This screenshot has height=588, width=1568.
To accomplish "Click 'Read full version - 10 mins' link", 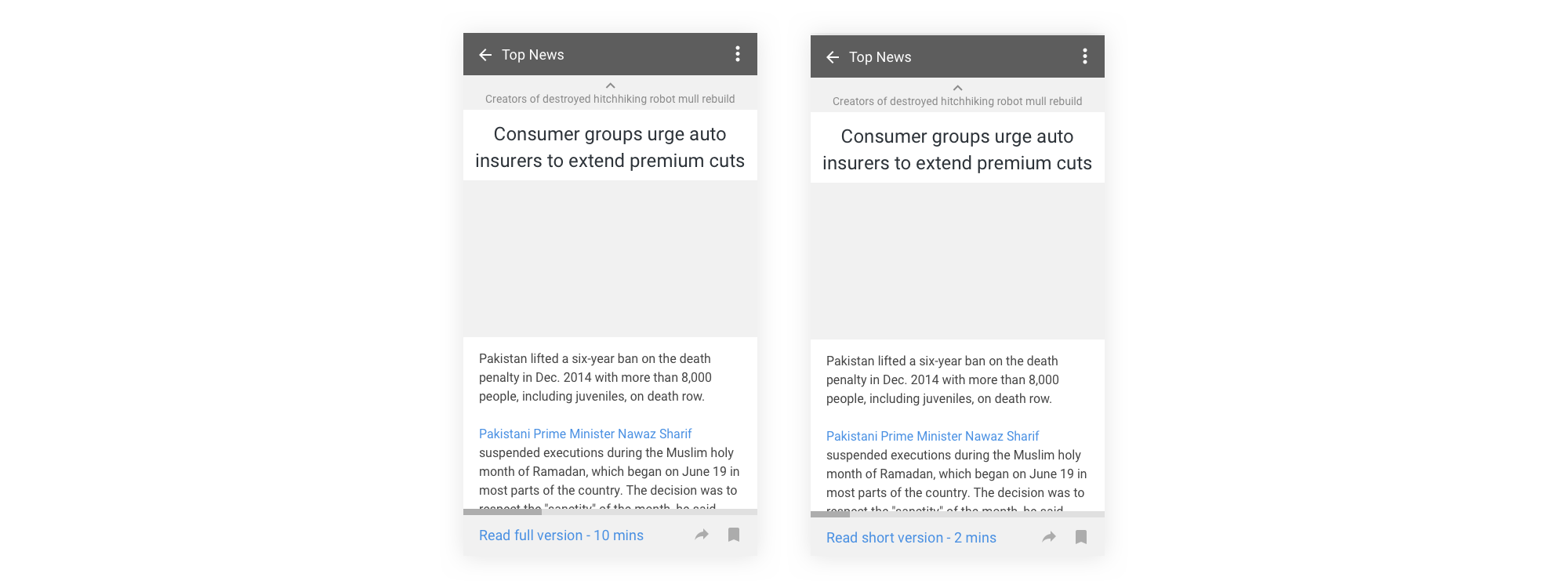I will pyautogui.click(x=561, y=535).
